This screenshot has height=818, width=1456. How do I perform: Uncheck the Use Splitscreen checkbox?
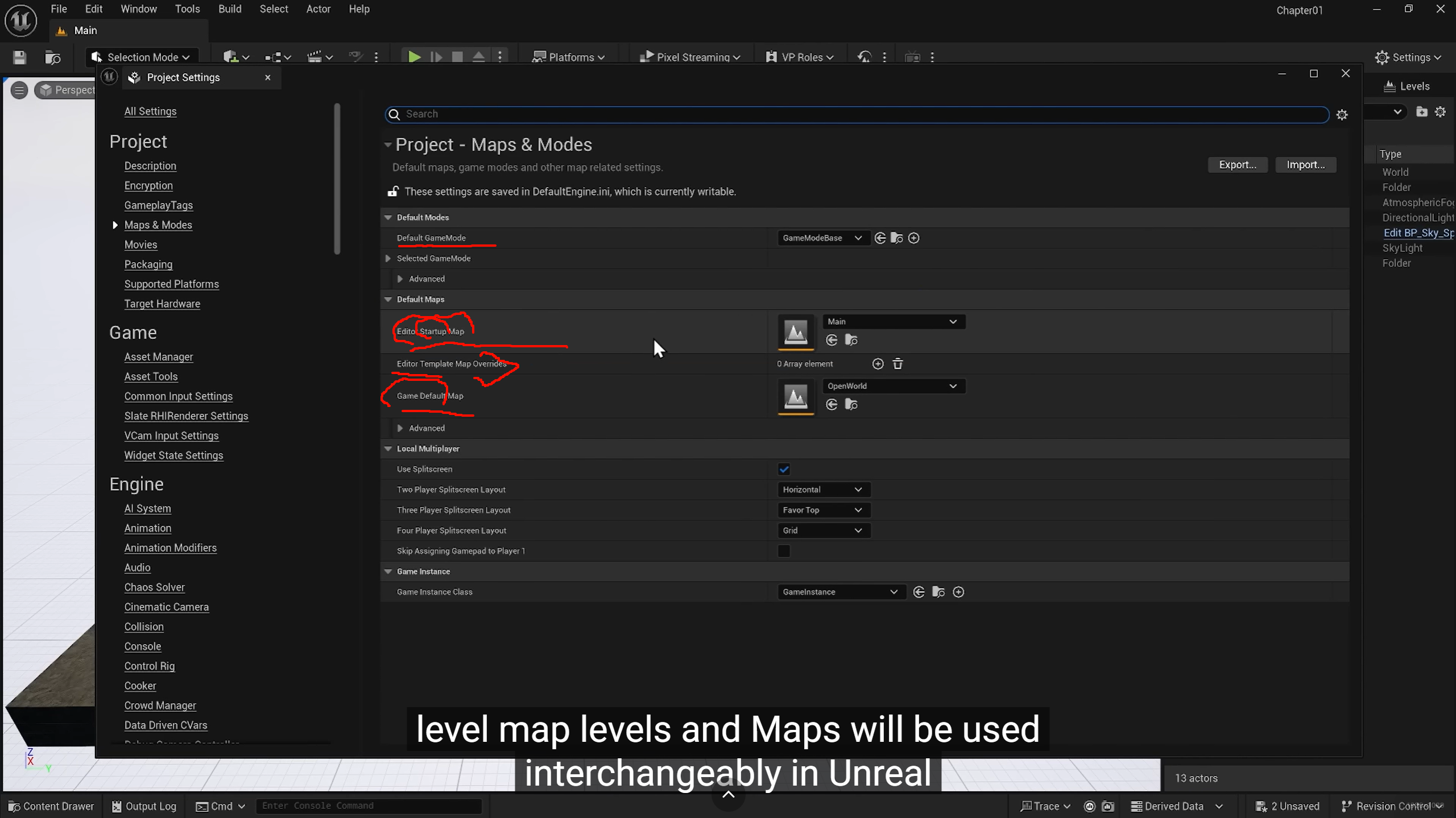coord(784,470)
